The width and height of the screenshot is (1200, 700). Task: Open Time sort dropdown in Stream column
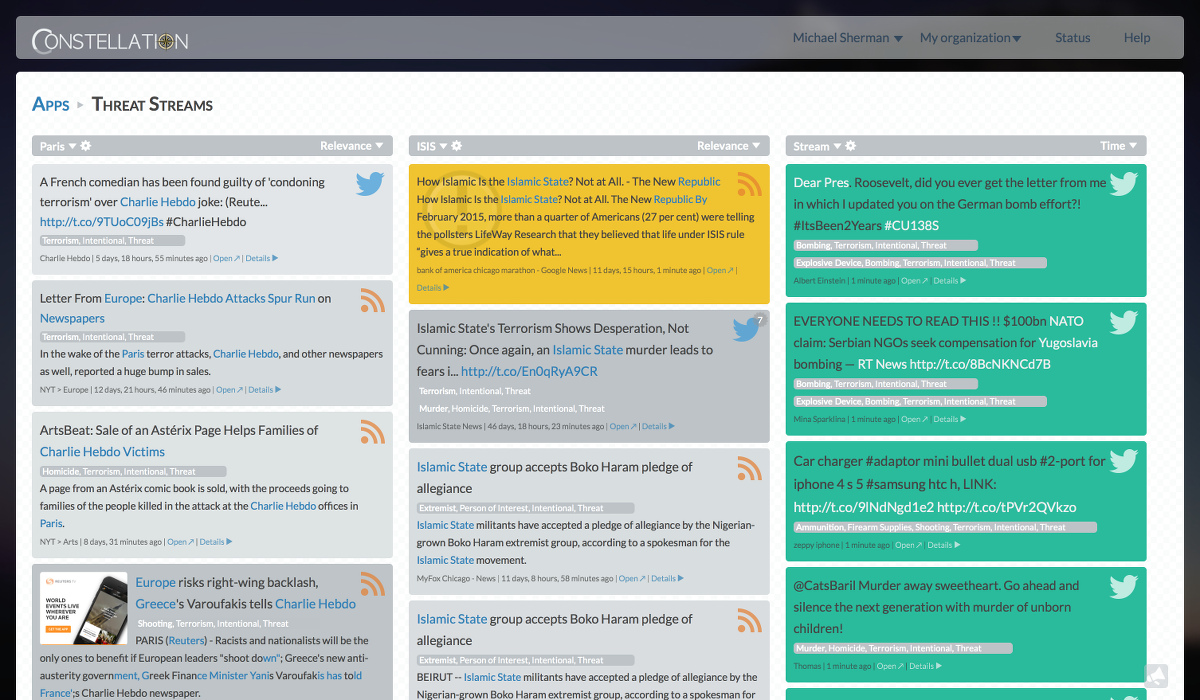click(1118, 146)
